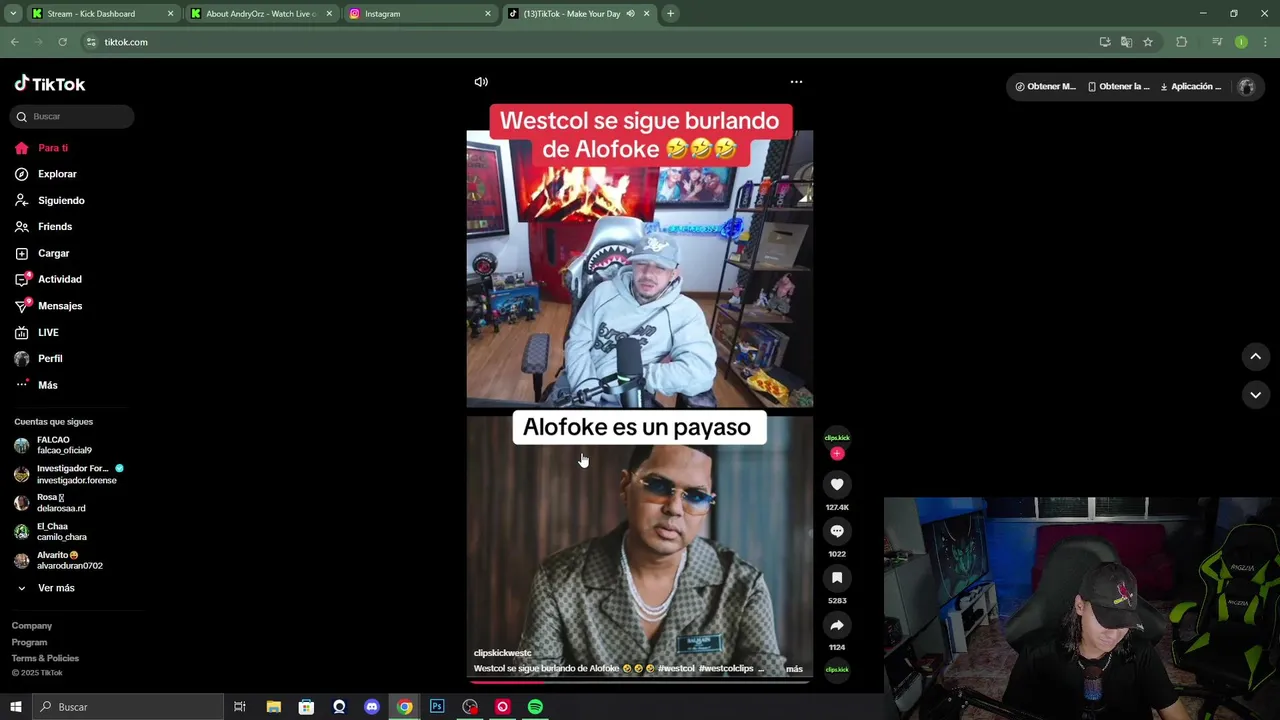Viewport: 1280px width, 720px height.
Task: Expand the video caption with más
Action: (x=794, y=669)
